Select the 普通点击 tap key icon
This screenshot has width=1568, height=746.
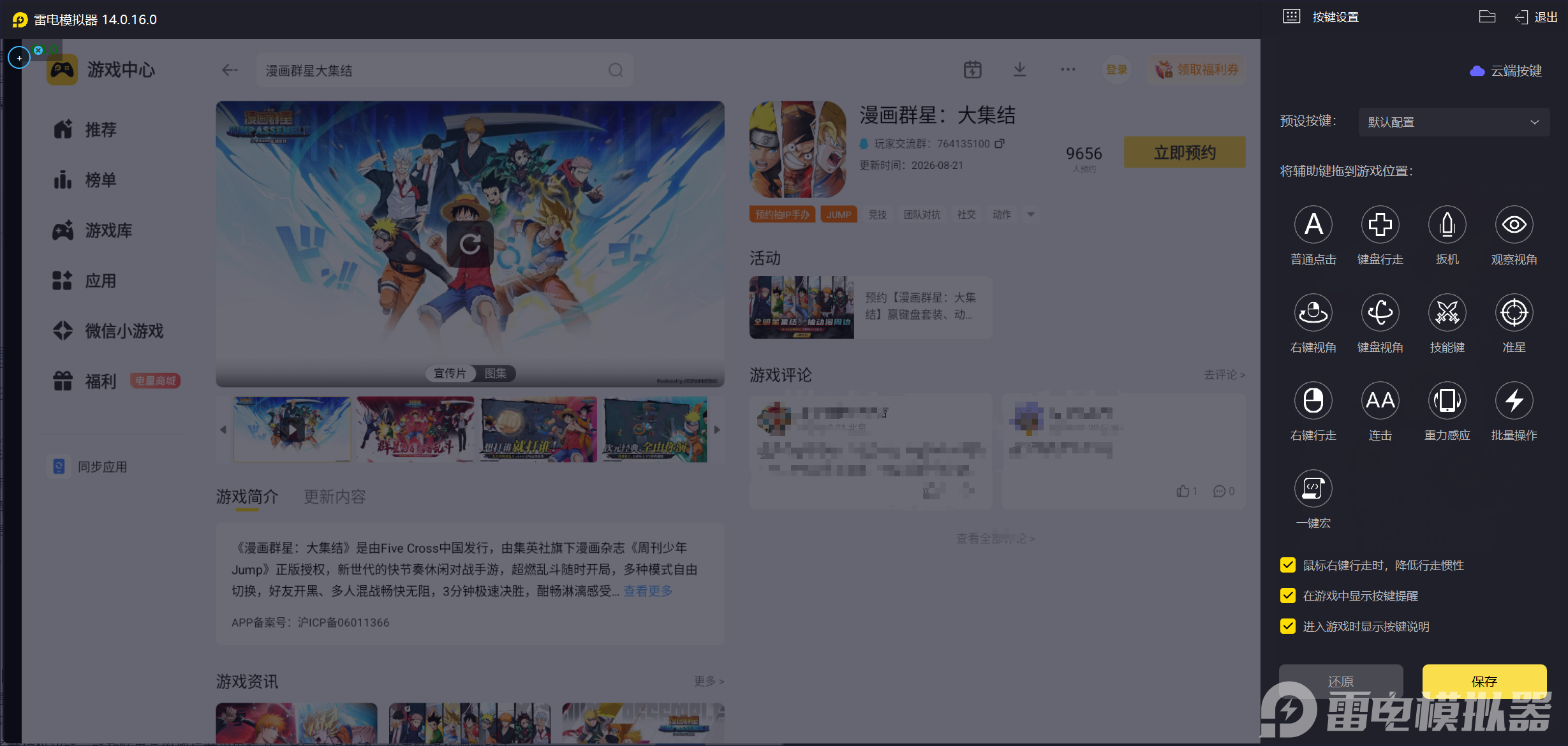1313,224
